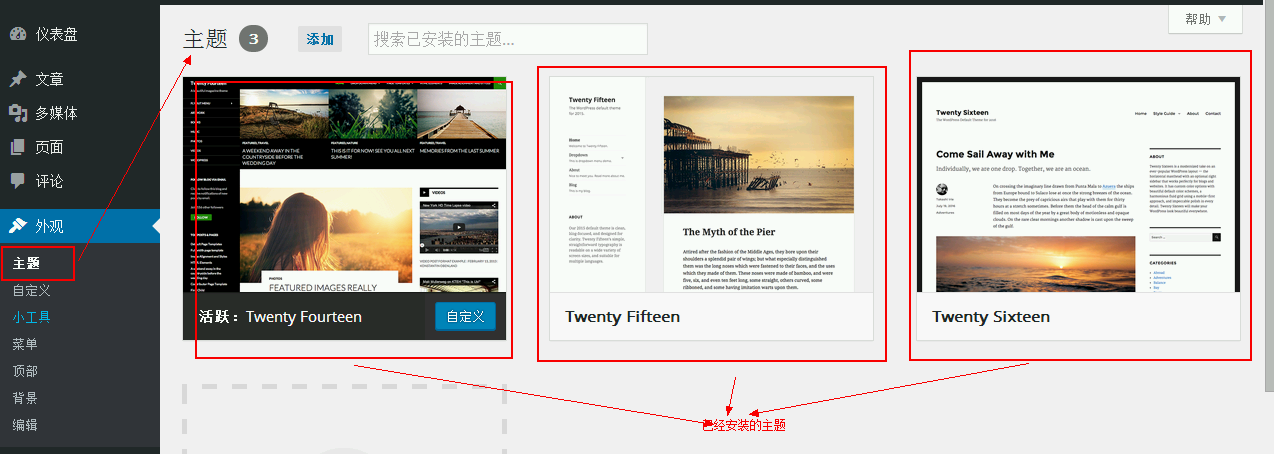Click the Media library icon
This screenshot has height=454, width=1274.
18,113
